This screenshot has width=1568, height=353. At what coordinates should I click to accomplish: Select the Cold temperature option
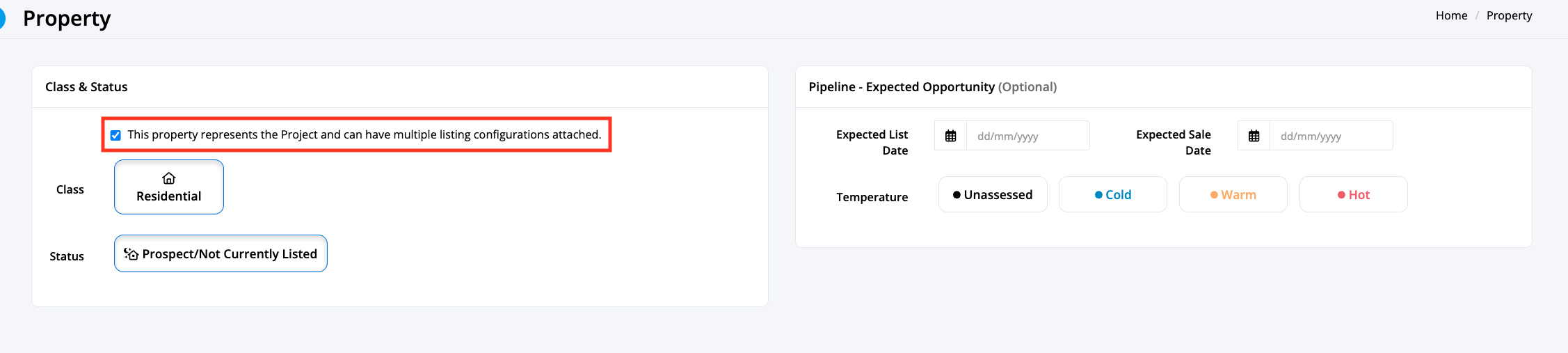1113,194
